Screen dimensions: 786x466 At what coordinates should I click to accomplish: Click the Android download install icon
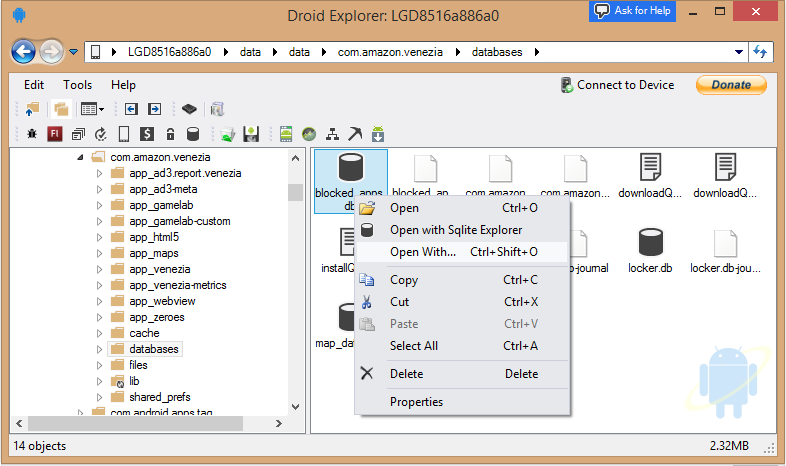pyautogui.click(x=378, y=134)
